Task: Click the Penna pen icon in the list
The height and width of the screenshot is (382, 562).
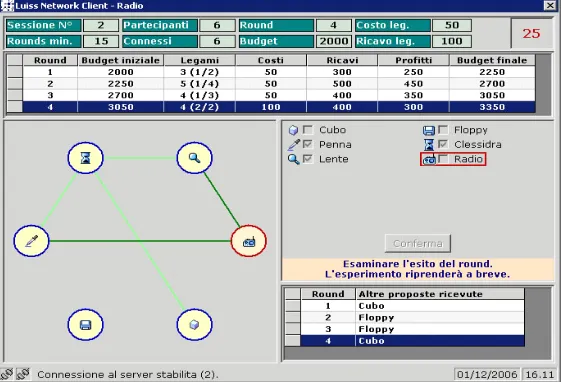Action: coord(294,145)
